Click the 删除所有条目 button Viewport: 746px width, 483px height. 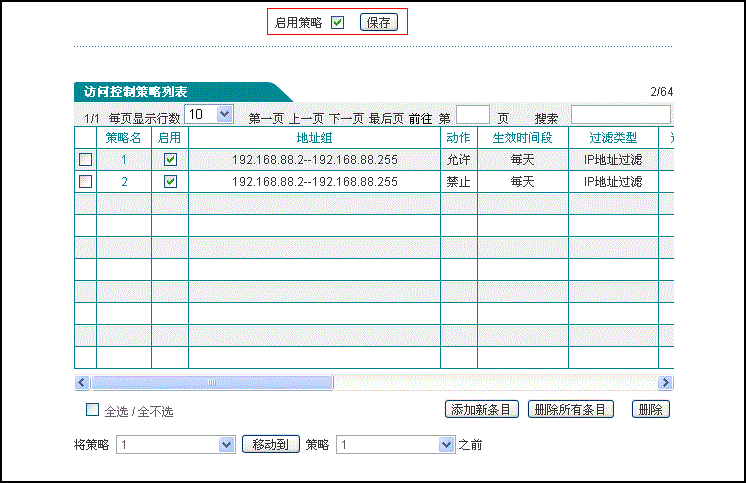point(571,409)
